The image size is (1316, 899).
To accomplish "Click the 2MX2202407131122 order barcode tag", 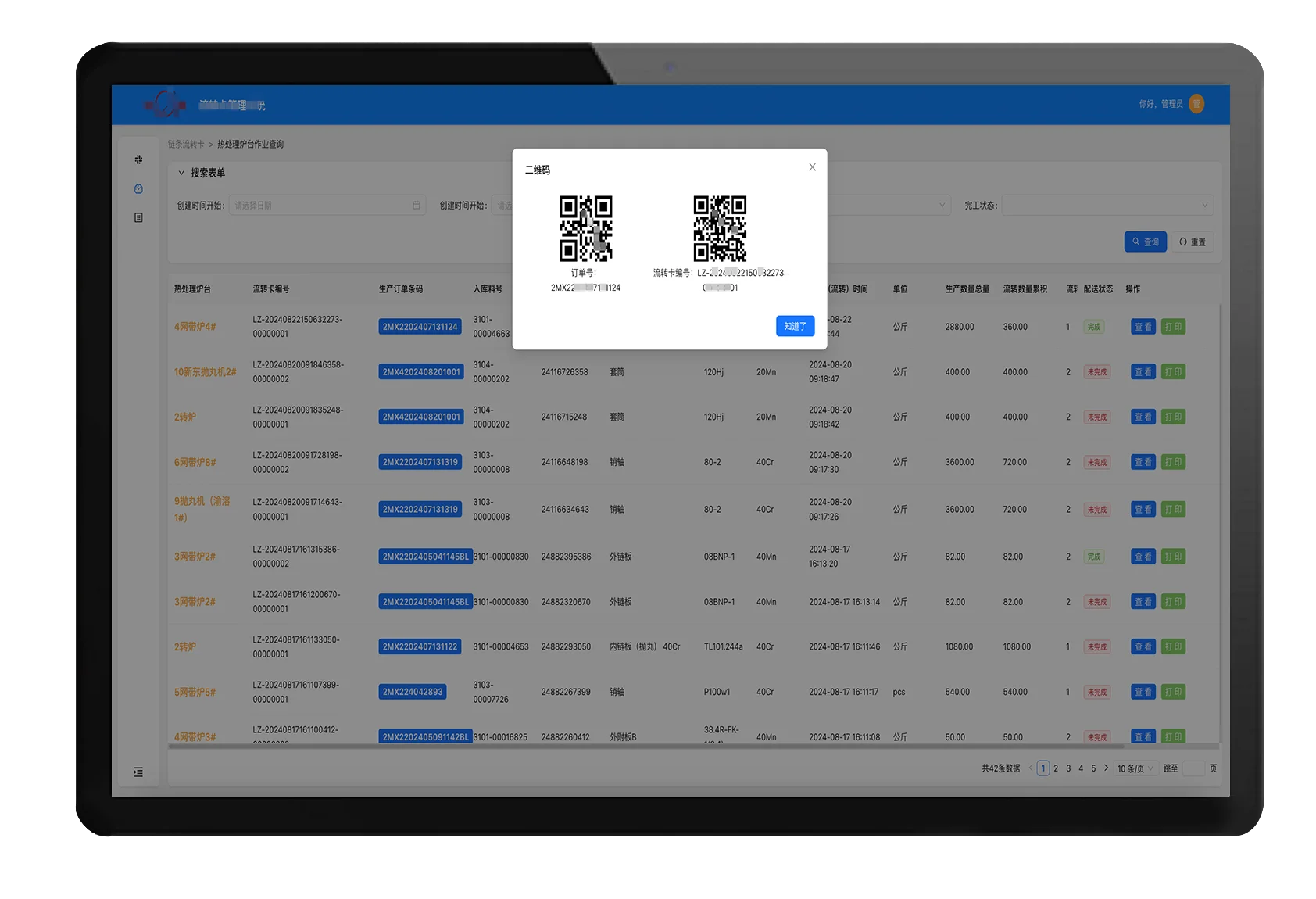I will point(420,646).
